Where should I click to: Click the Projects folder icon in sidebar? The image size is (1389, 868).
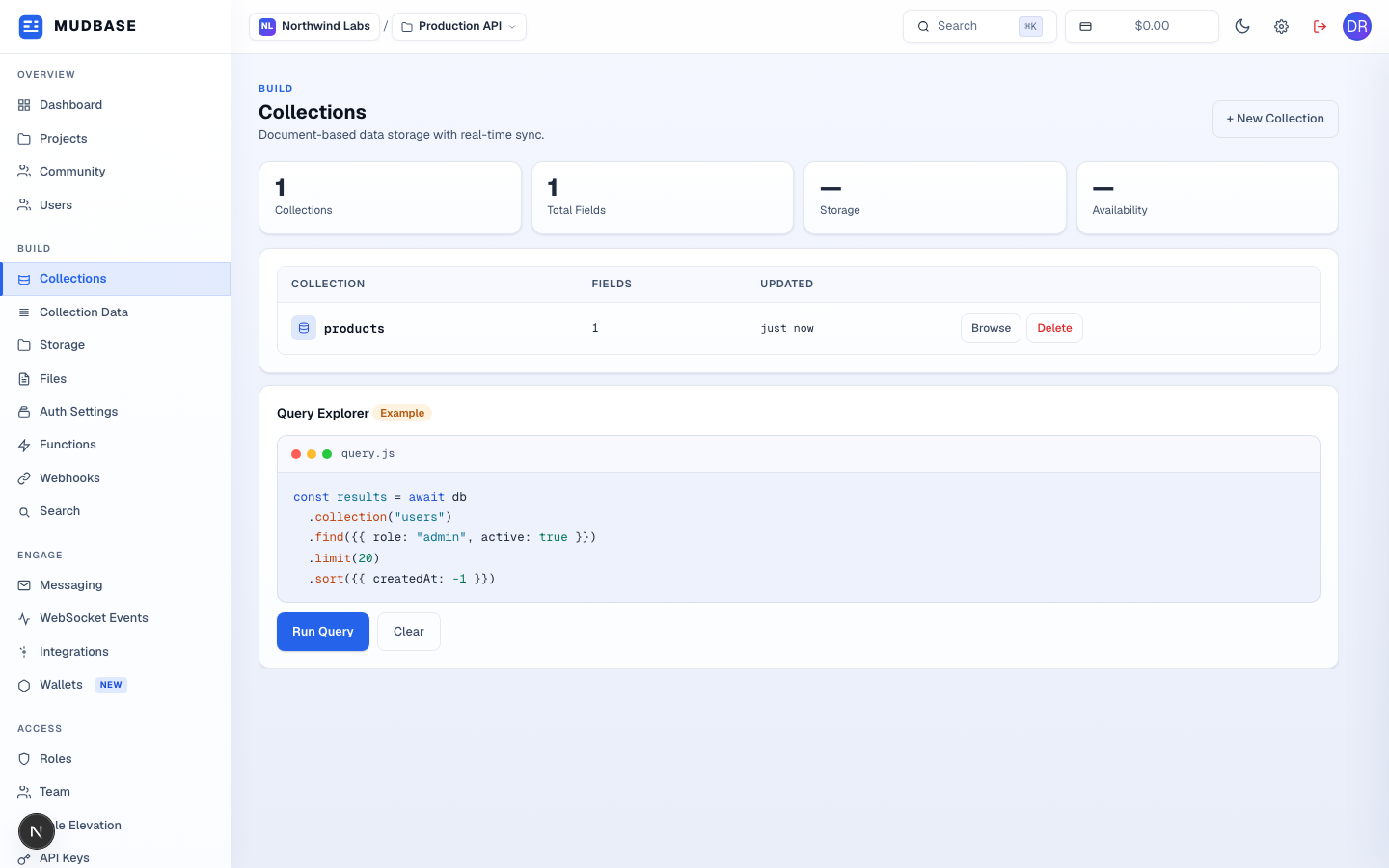point(24,139)
